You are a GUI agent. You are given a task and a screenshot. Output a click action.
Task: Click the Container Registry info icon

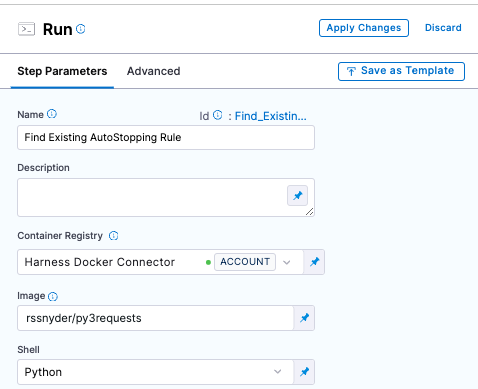pyautogui.click(x=114, y=236)
